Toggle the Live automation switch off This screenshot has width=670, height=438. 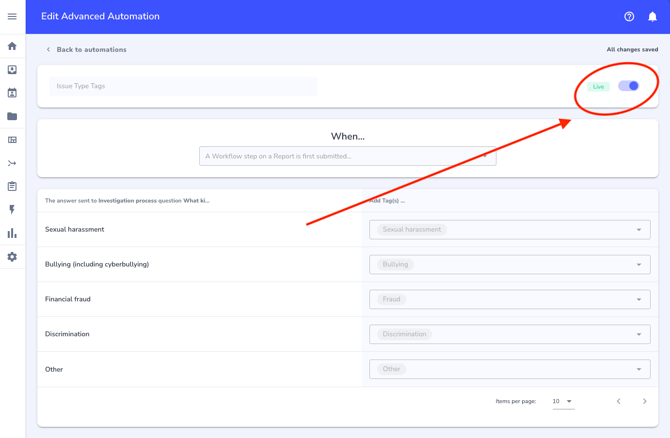[x=628, y=86]
